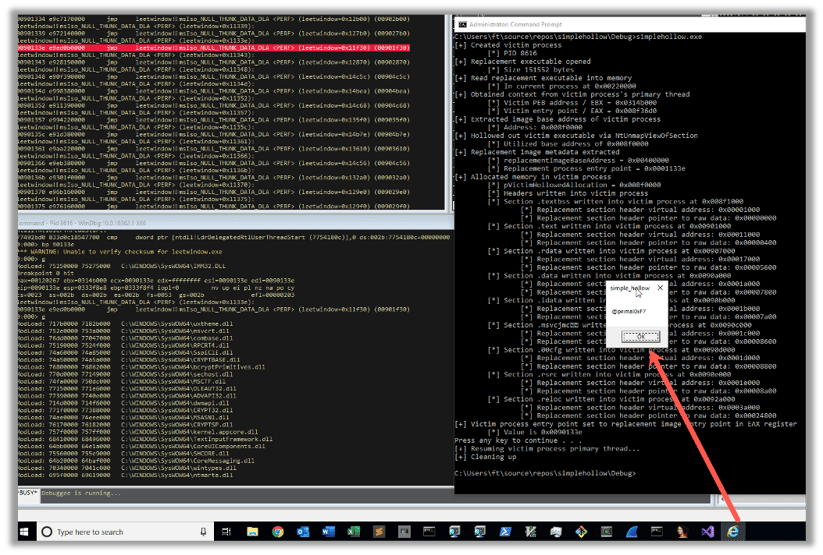This screenshot has height=555, width=823.
Task: Click the 'Victim entry point / EAX' line
Action: click(572, 111)
